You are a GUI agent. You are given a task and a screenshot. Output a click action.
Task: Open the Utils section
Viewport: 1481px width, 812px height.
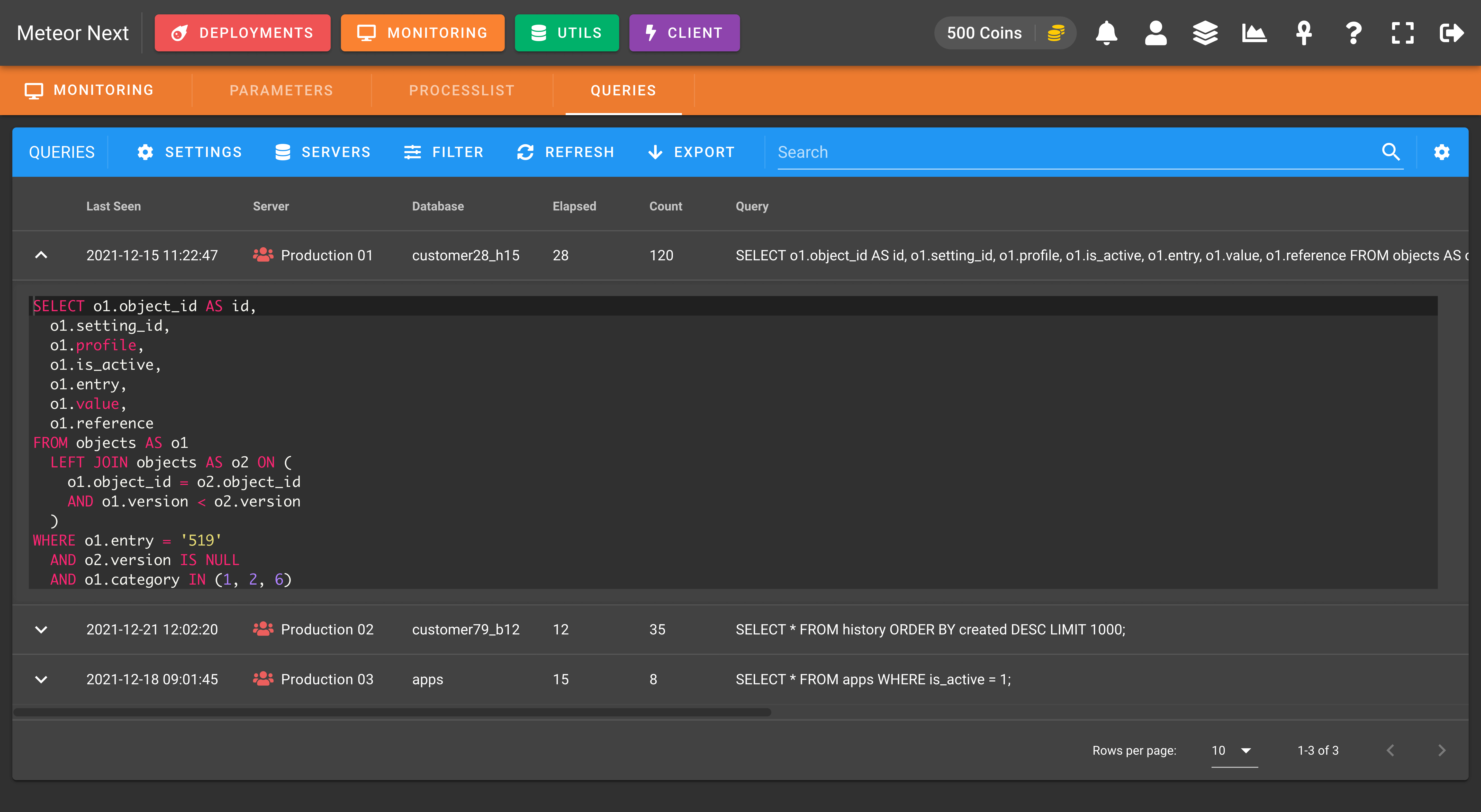[x=567, y=33]
